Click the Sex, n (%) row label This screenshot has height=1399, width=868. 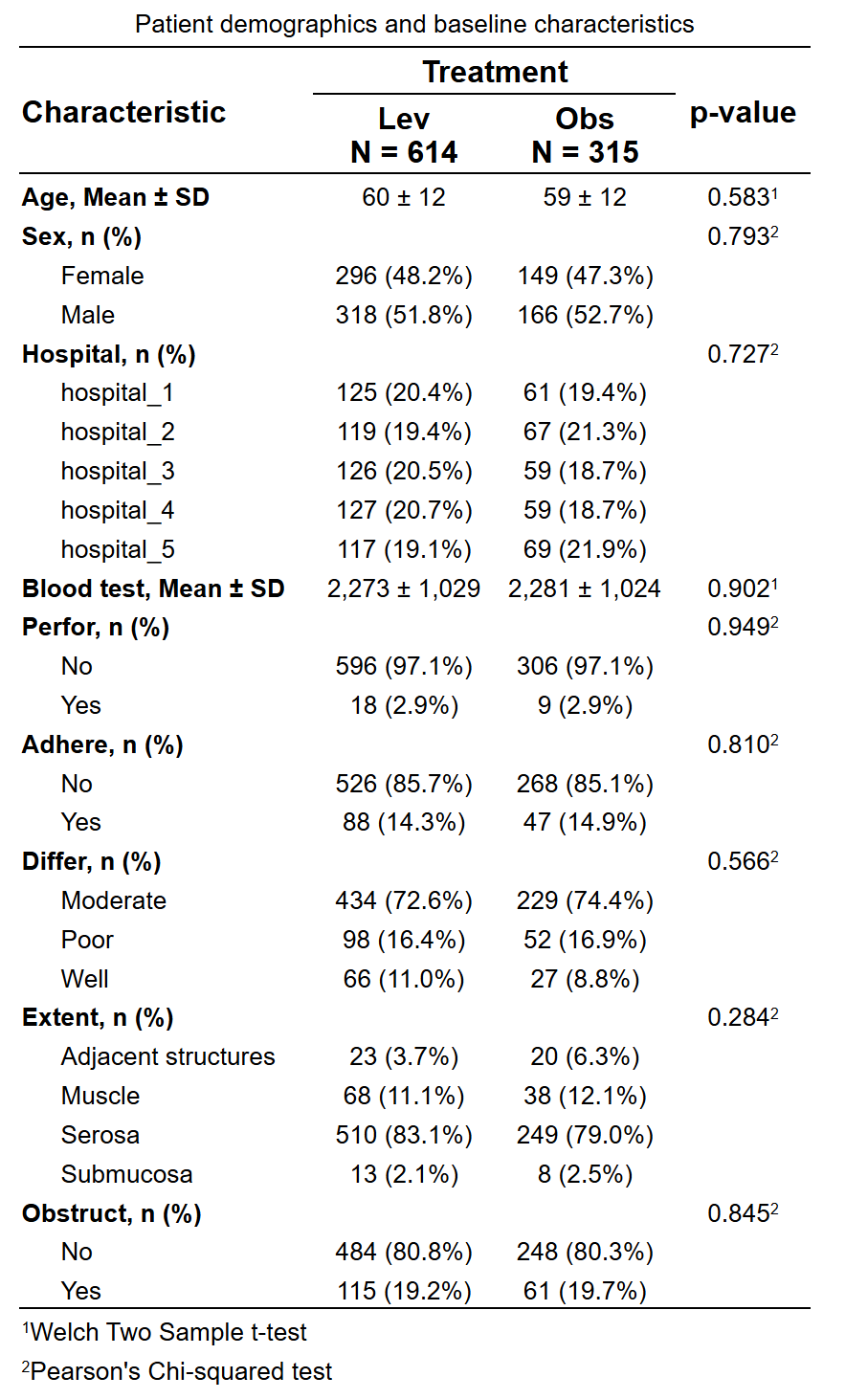click(x=82, y=236)
